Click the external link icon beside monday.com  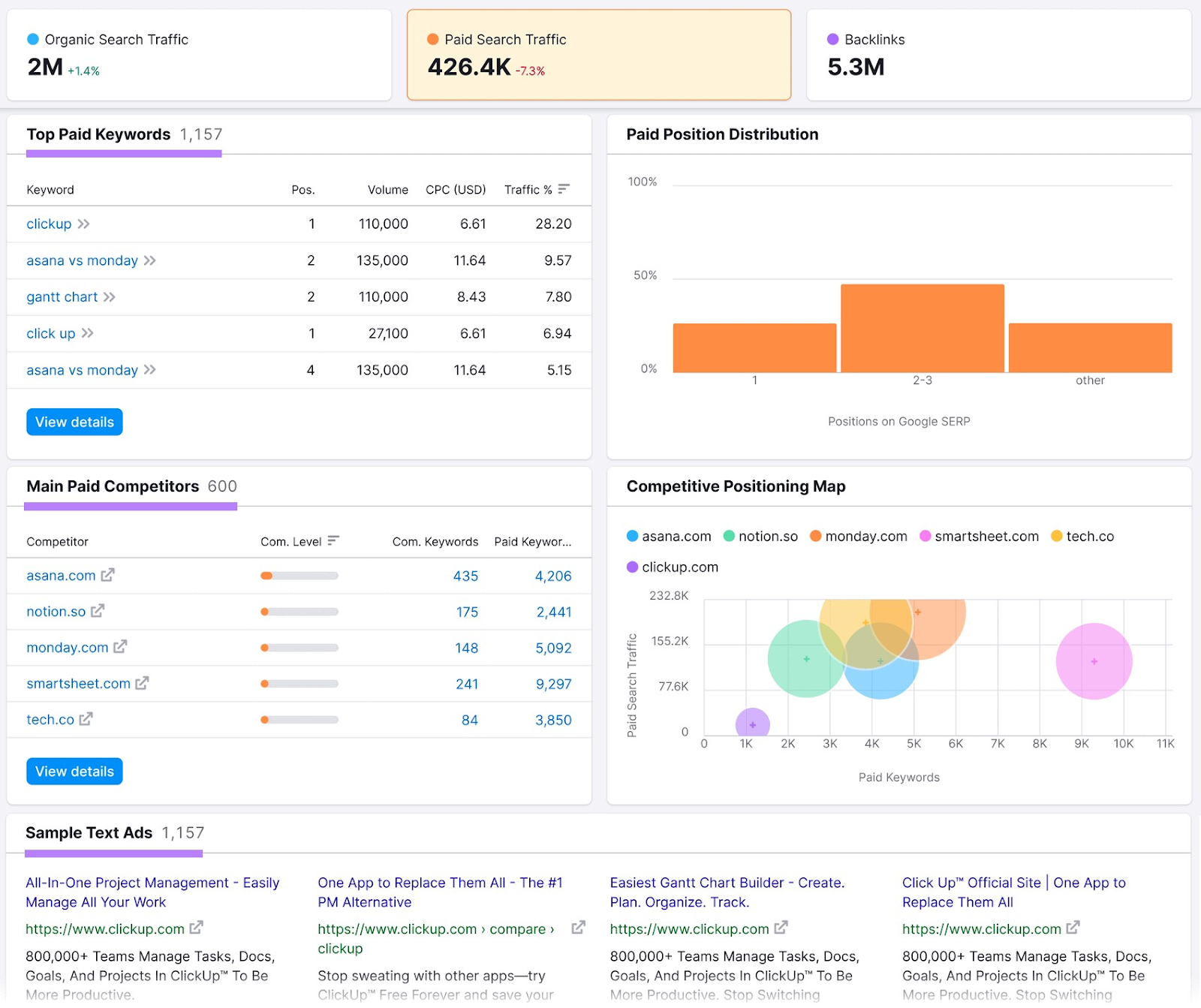coord(120,647)
